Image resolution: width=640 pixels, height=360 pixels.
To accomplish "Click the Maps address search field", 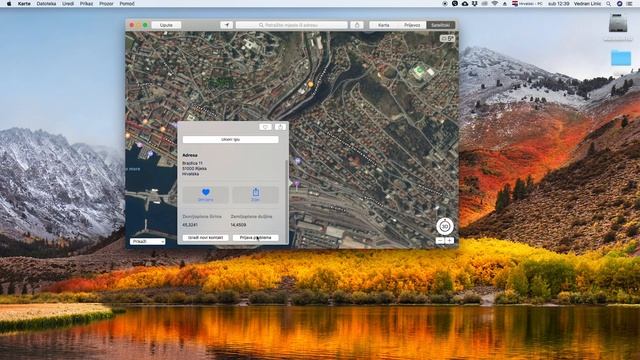I will 291,25.
